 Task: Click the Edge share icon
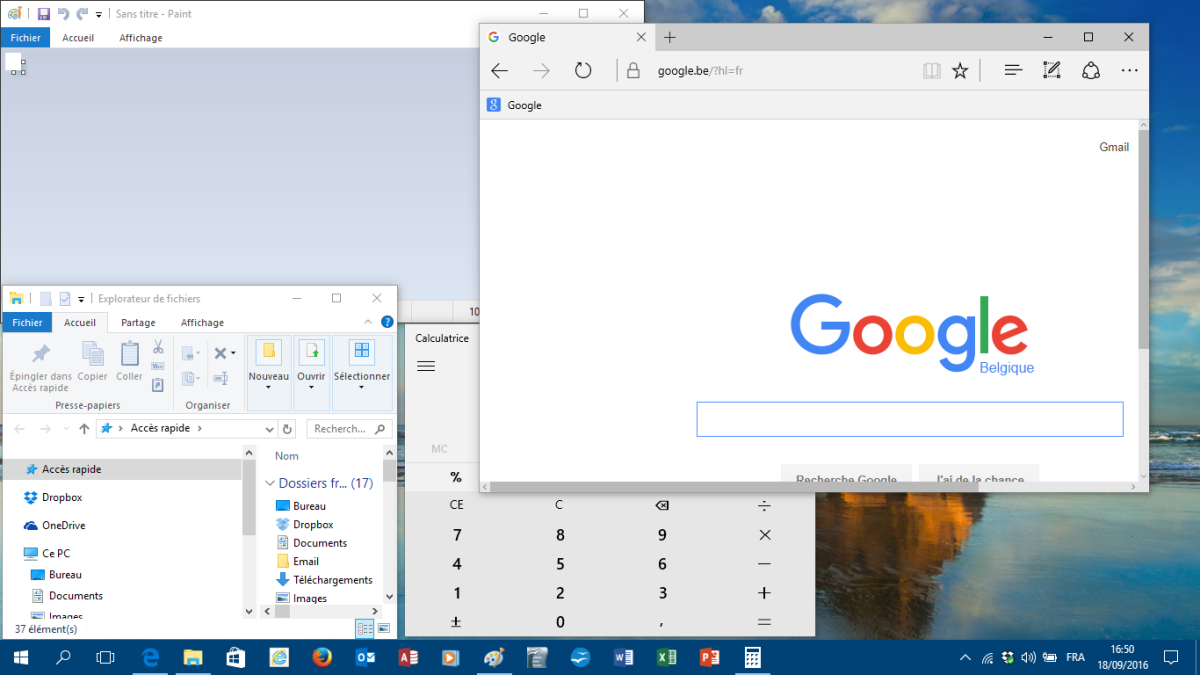pyautogui.click(x=1091, y=71)
